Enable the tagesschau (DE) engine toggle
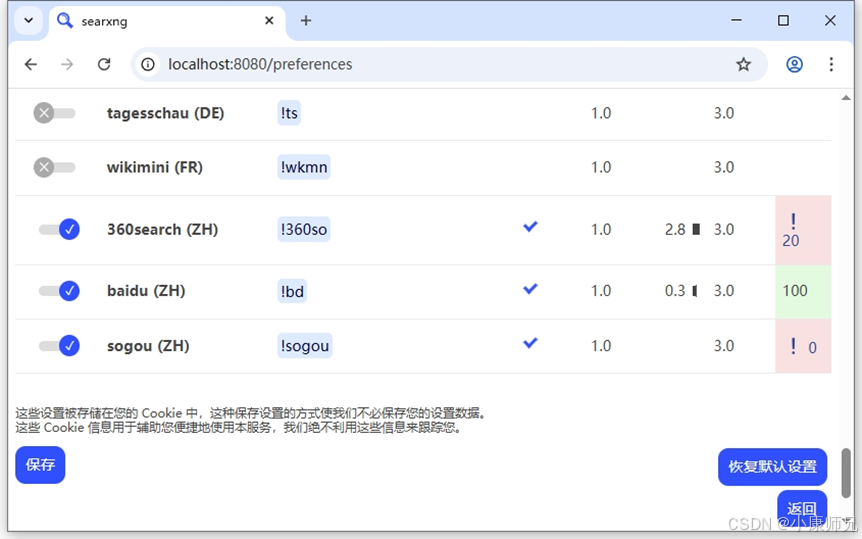Viewport: 862px width, 539px height. tap(54, 113)
